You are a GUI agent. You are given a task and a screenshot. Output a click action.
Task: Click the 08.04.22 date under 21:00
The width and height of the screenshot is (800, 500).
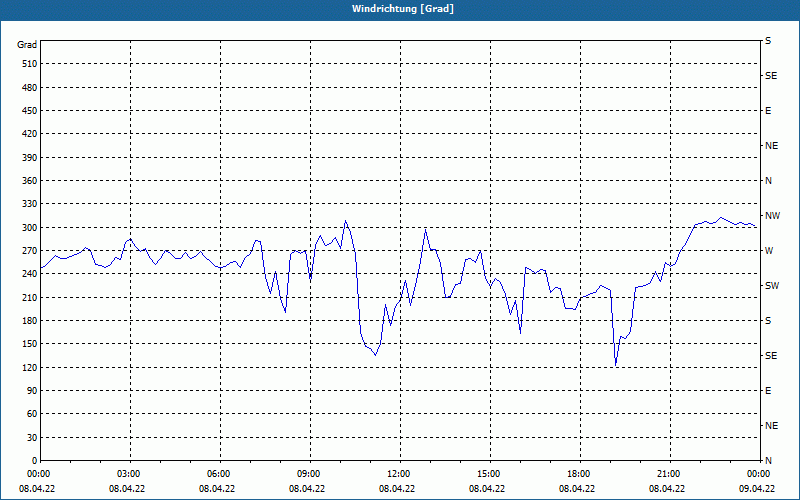coord(667,489)
